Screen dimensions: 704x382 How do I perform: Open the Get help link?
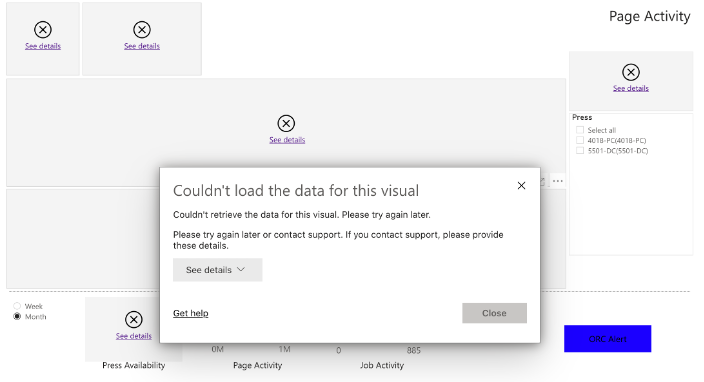[191, 313]
